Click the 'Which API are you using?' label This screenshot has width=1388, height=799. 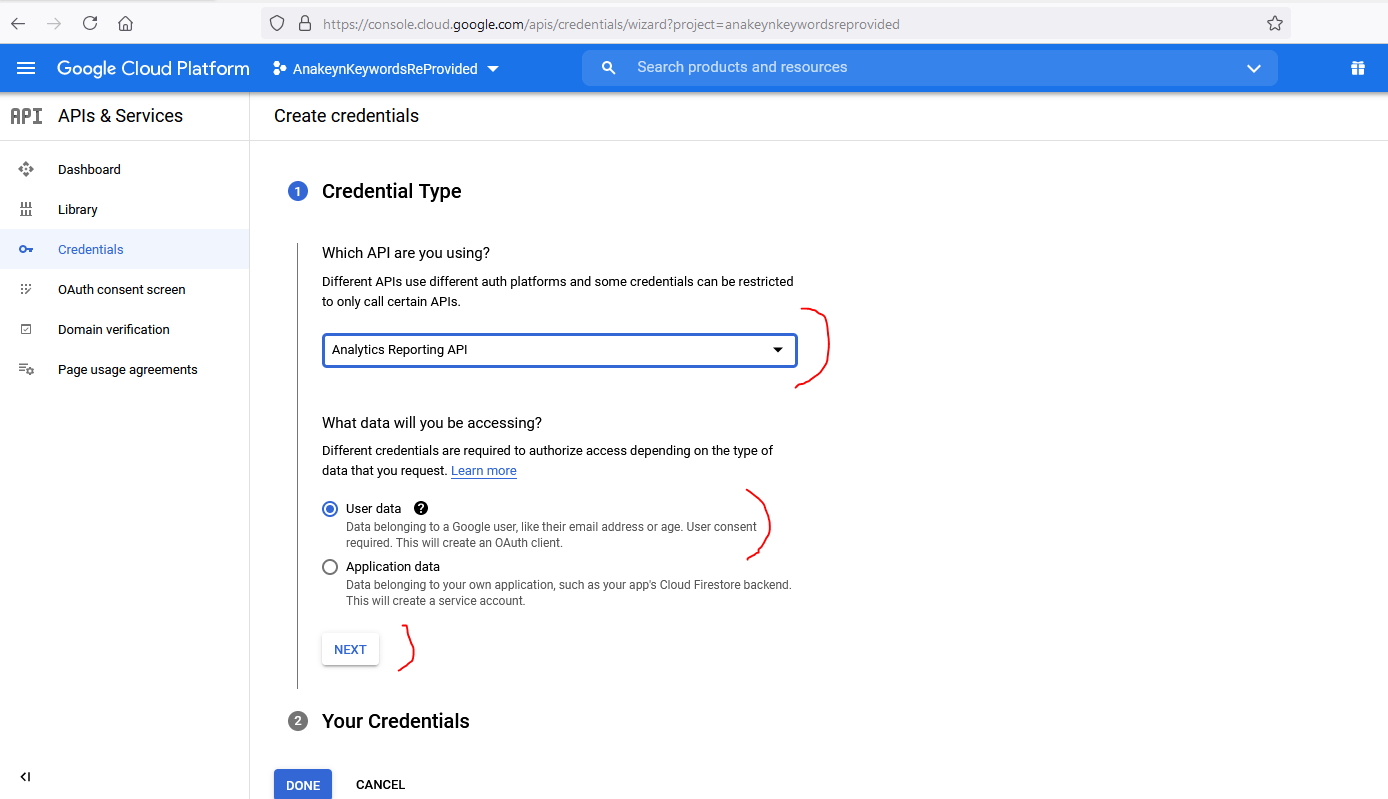pyautogui.click(x=406, y=253)
